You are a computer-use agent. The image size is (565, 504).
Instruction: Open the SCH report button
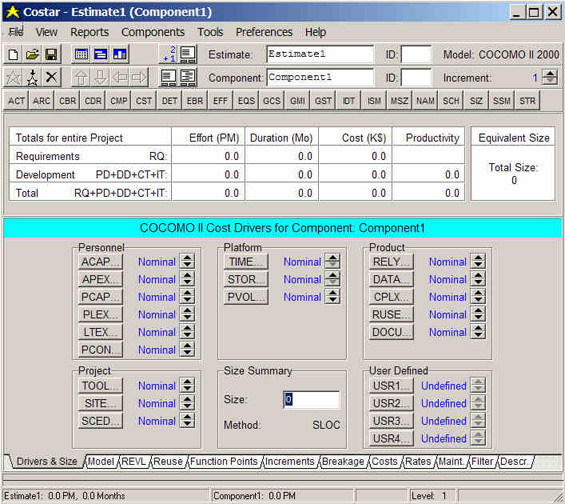click(451, 101)
